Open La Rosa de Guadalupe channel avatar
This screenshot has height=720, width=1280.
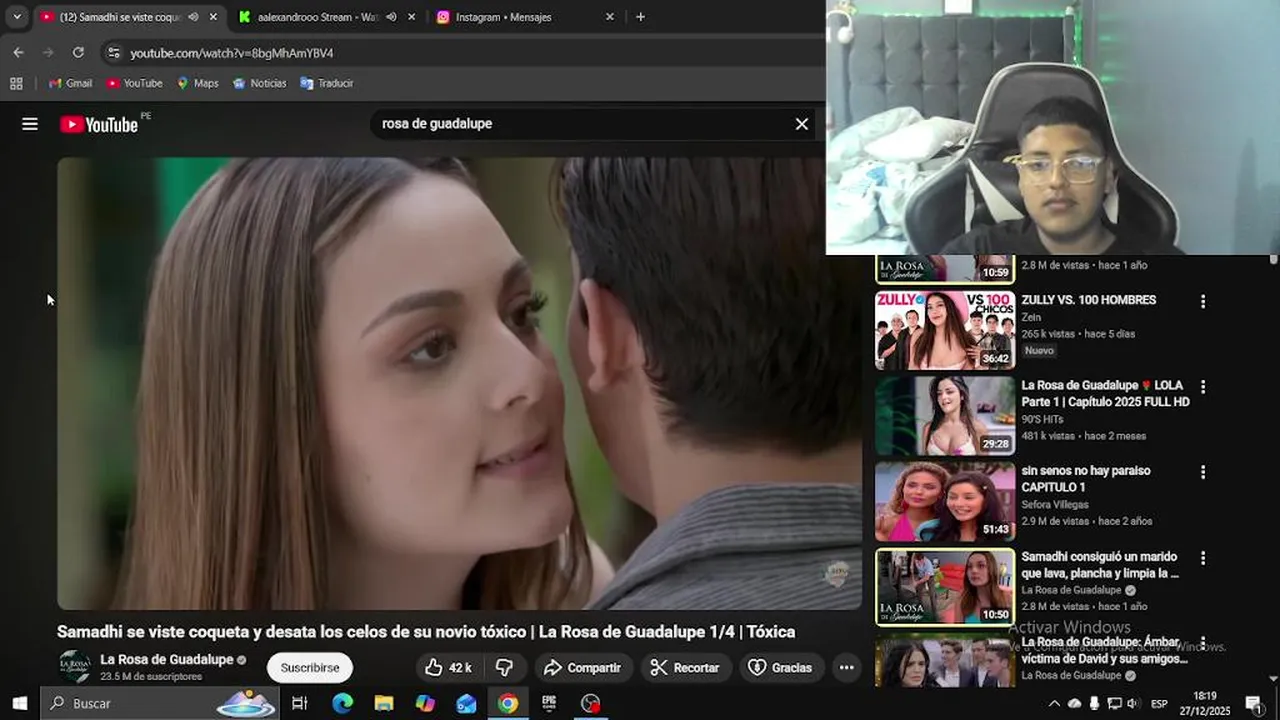coord(74,667)
